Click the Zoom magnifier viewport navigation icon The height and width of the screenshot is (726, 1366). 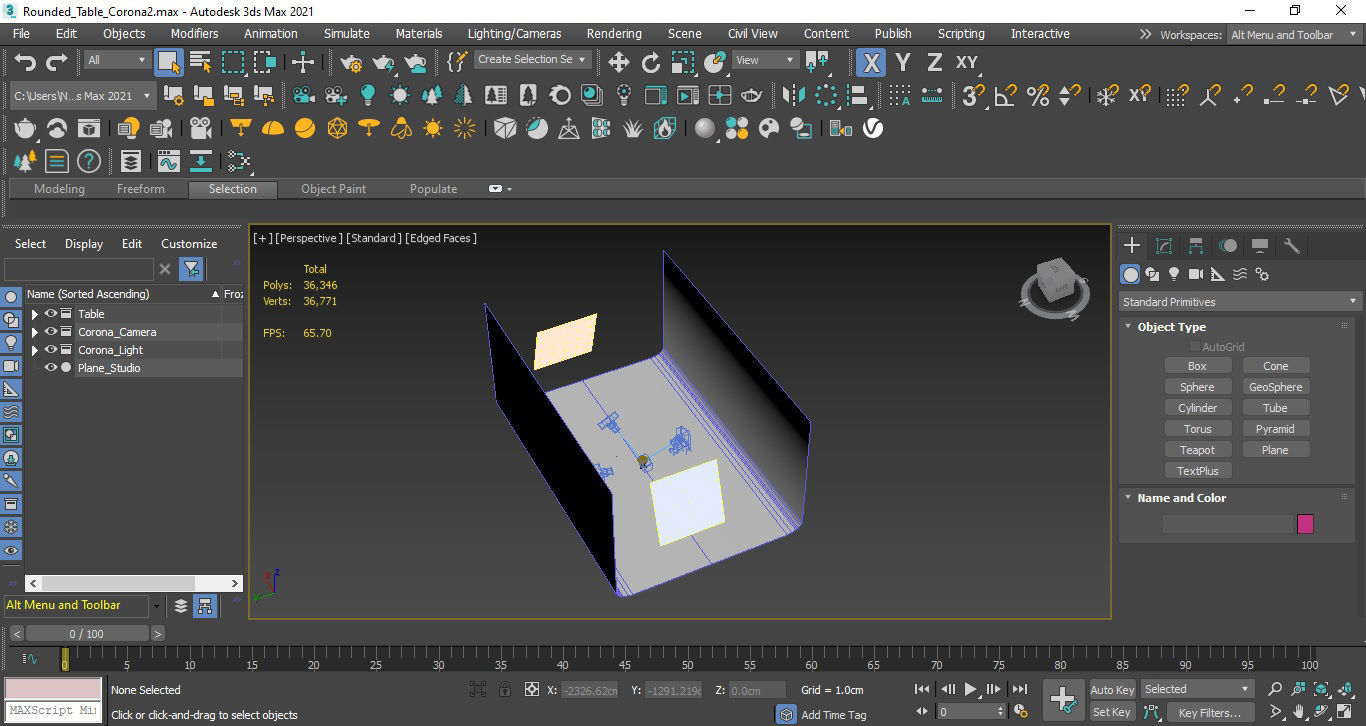[1275, 689]
